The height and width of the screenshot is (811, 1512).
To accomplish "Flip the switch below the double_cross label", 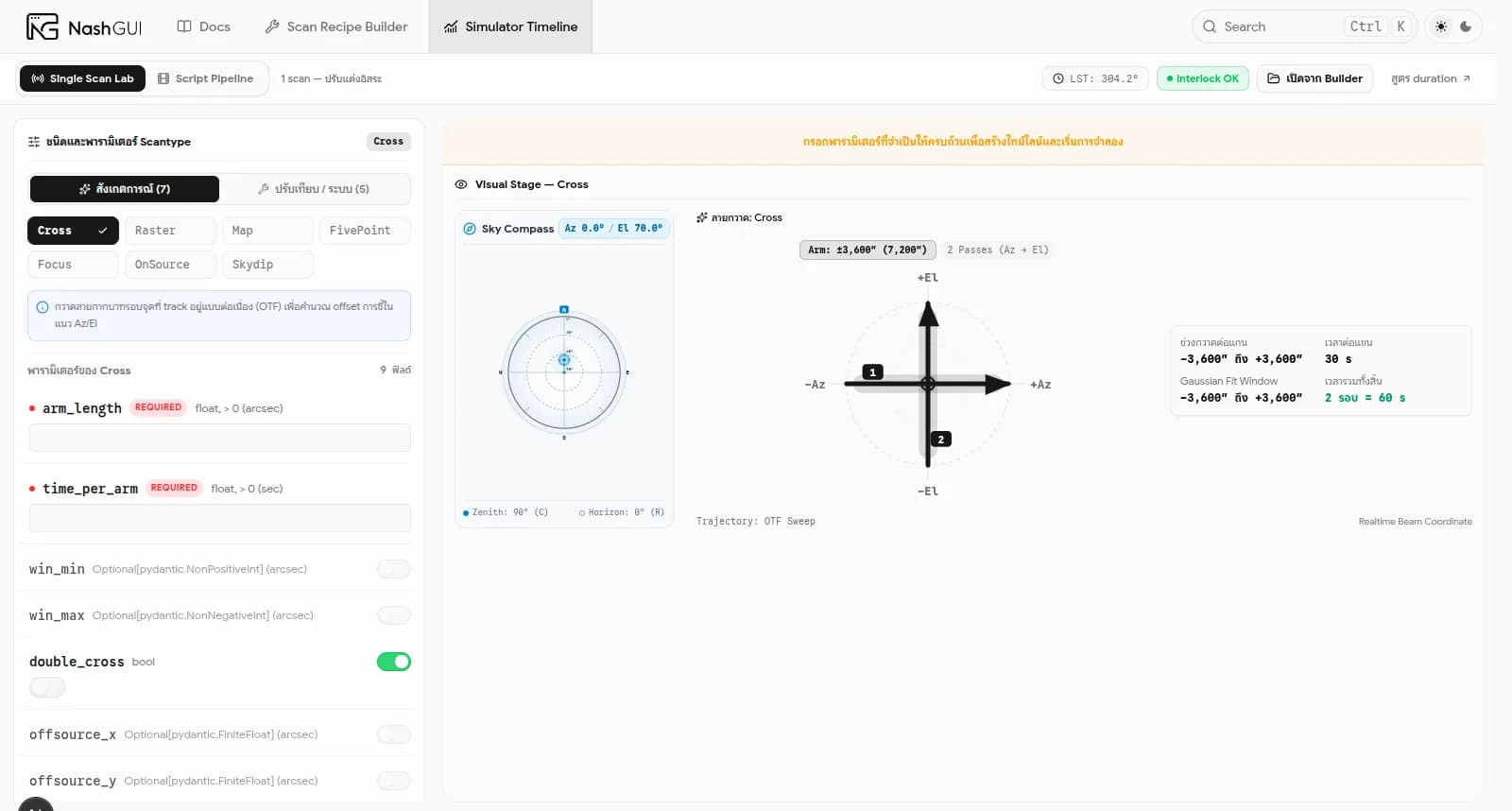I will click(47, 687).
